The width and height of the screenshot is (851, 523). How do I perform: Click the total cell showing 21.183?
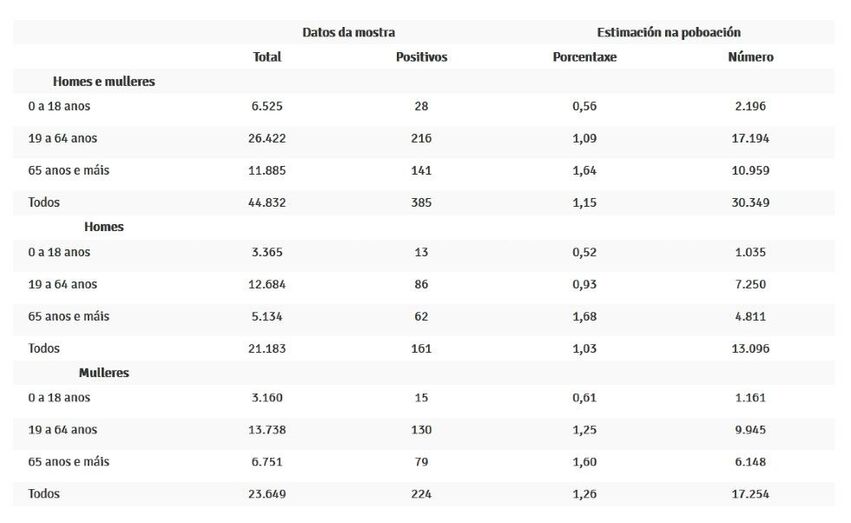[267, 349]
